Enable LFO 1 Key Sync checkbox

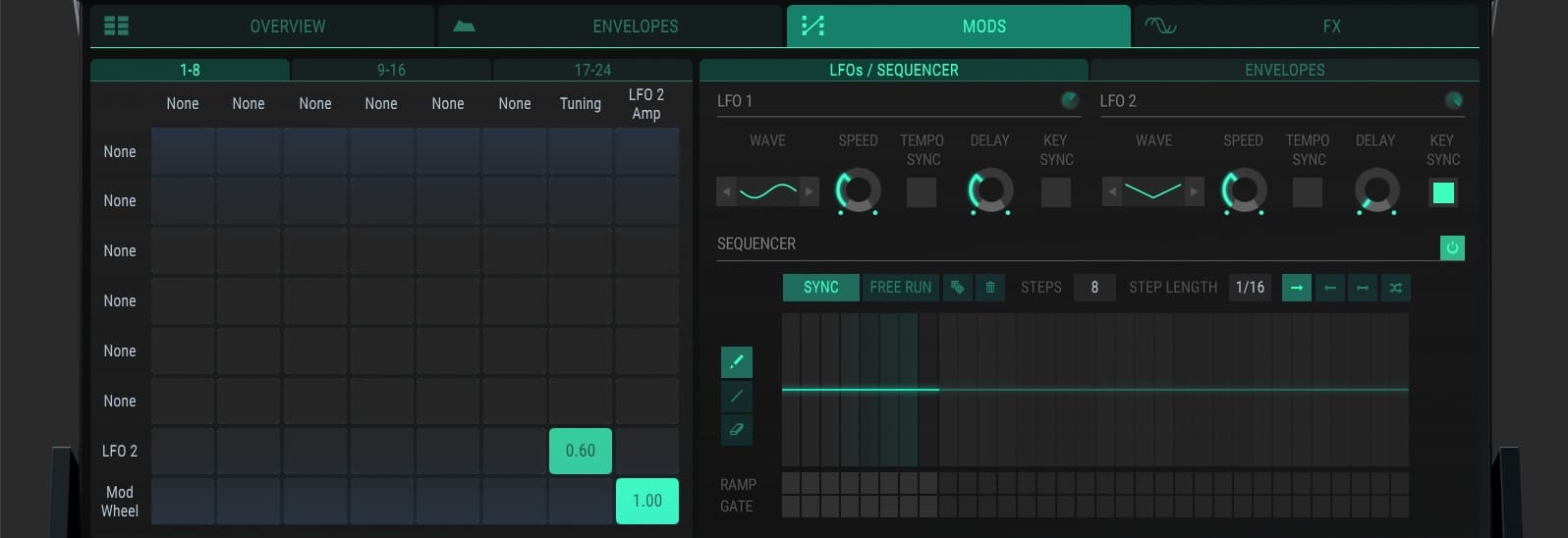tap(1056, 192)
